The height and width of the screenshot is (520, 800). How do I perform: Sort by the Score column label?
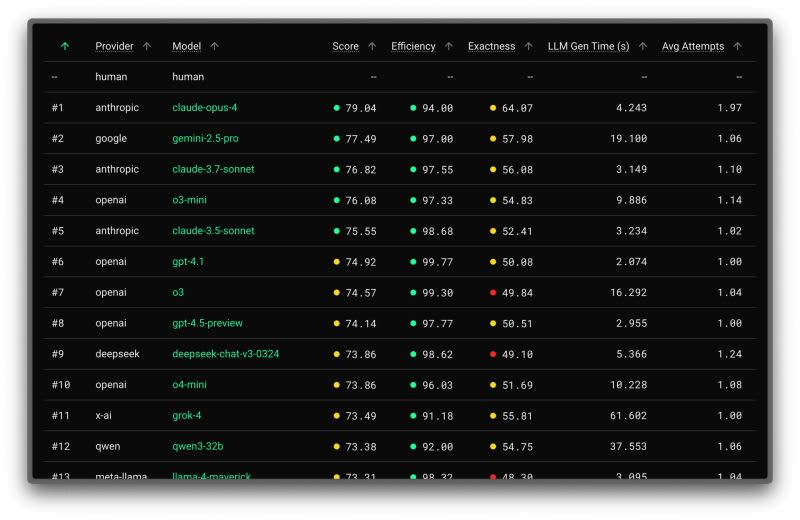[x=345, y=46]
